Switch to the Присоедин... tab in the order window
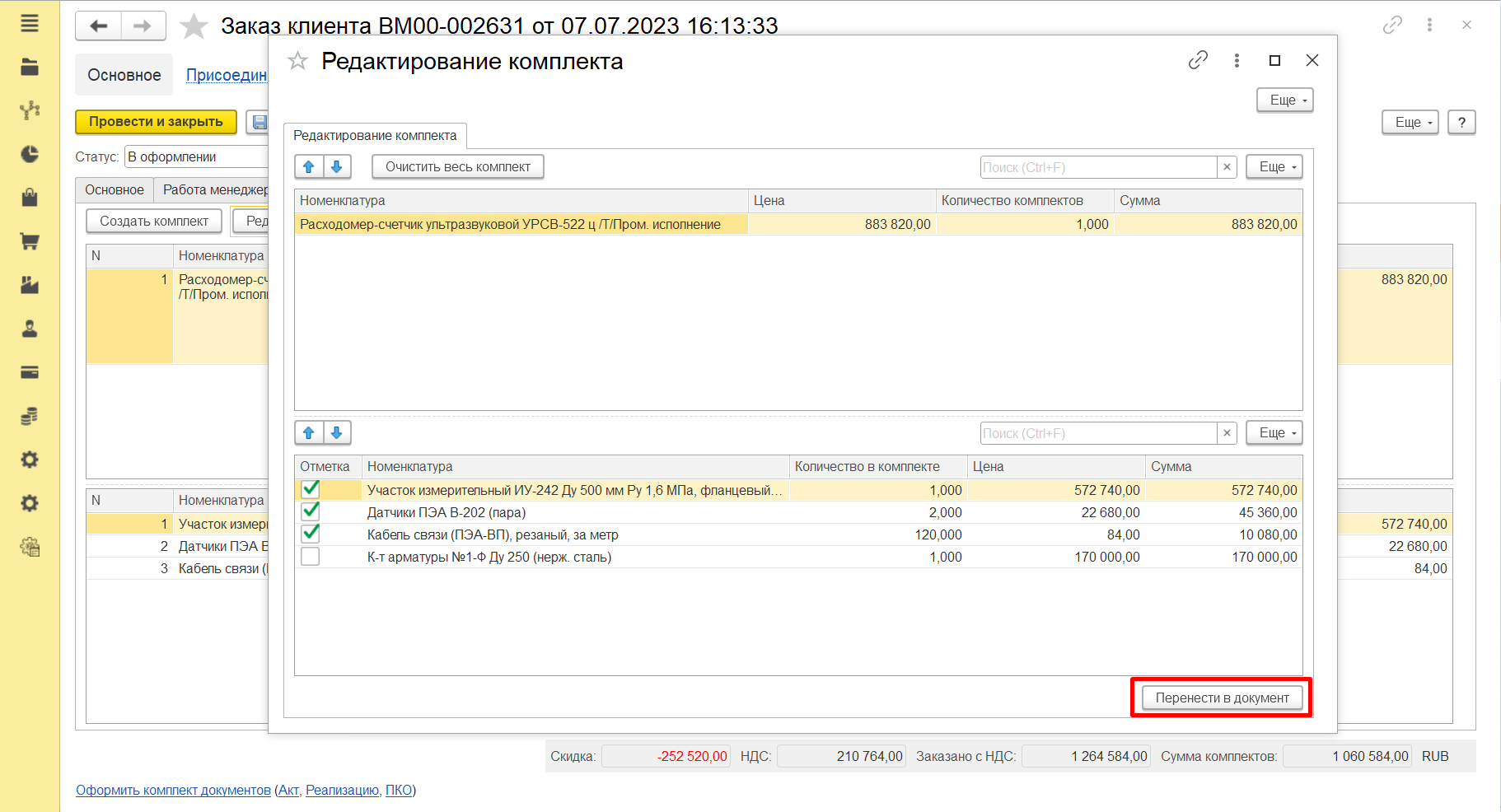The width and height of the screenshot is (1501, 812). [227, 75]
